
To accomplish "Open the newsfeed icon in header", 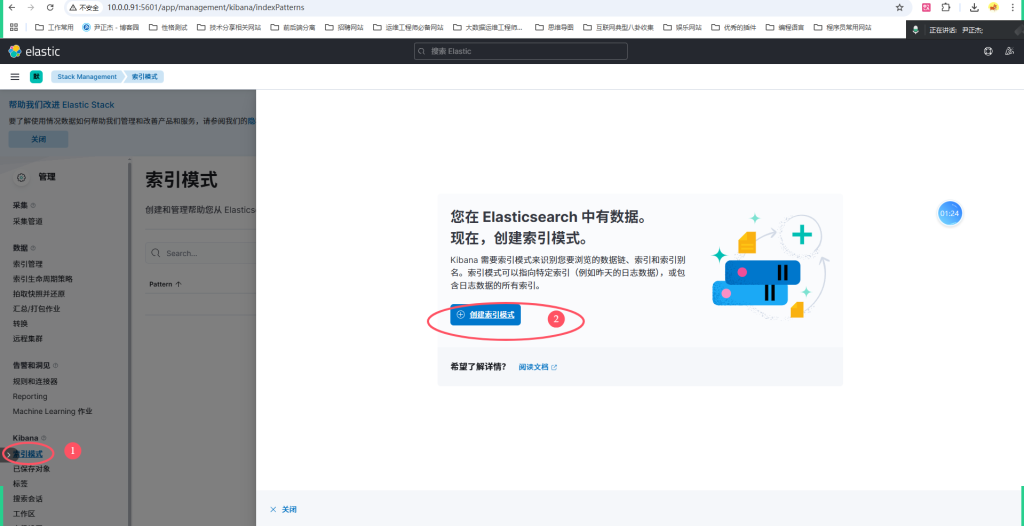I will 1008,51.
